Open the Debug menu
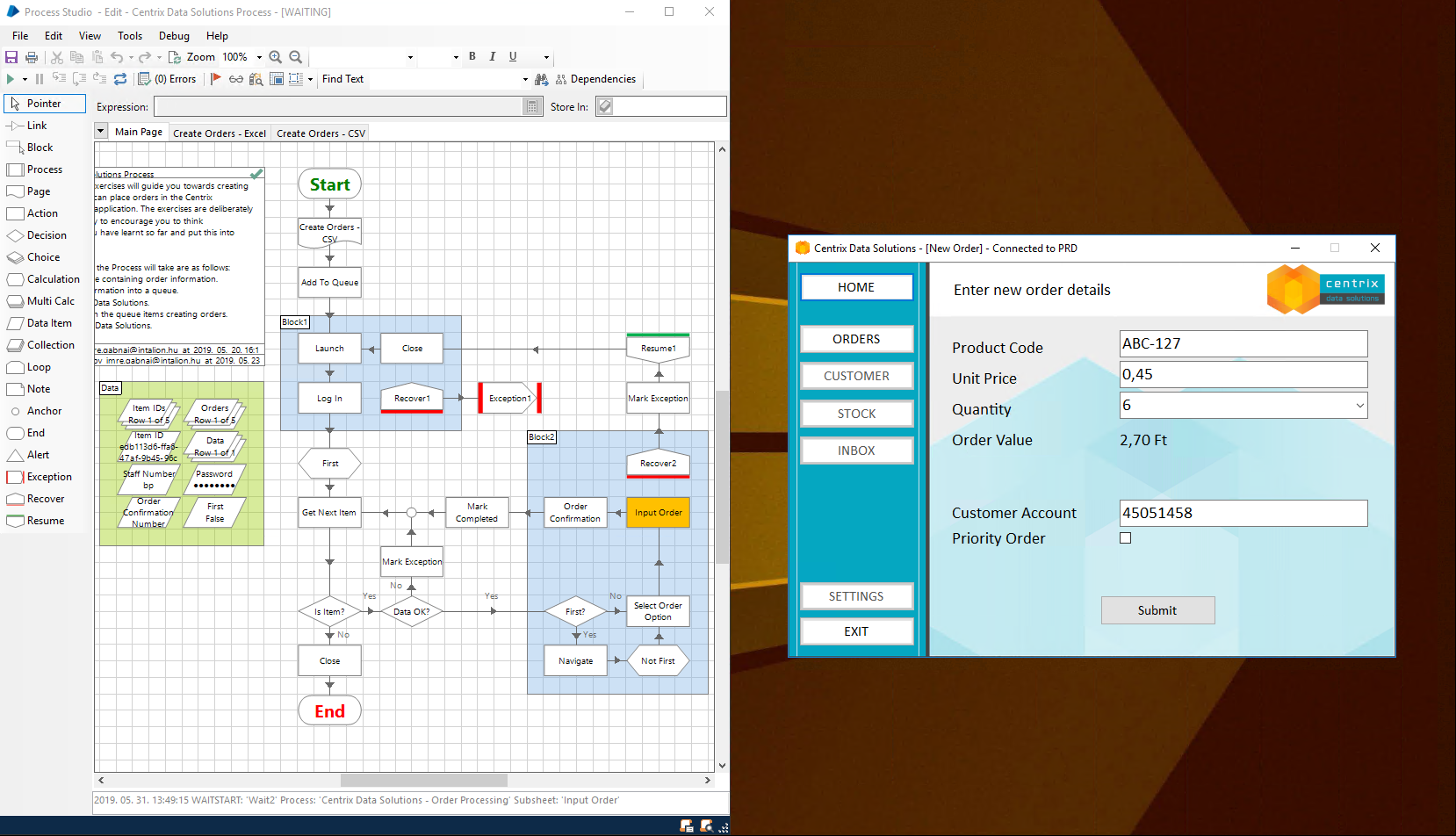Viewport: 1456px width, 836px height. tap(174, 36)
